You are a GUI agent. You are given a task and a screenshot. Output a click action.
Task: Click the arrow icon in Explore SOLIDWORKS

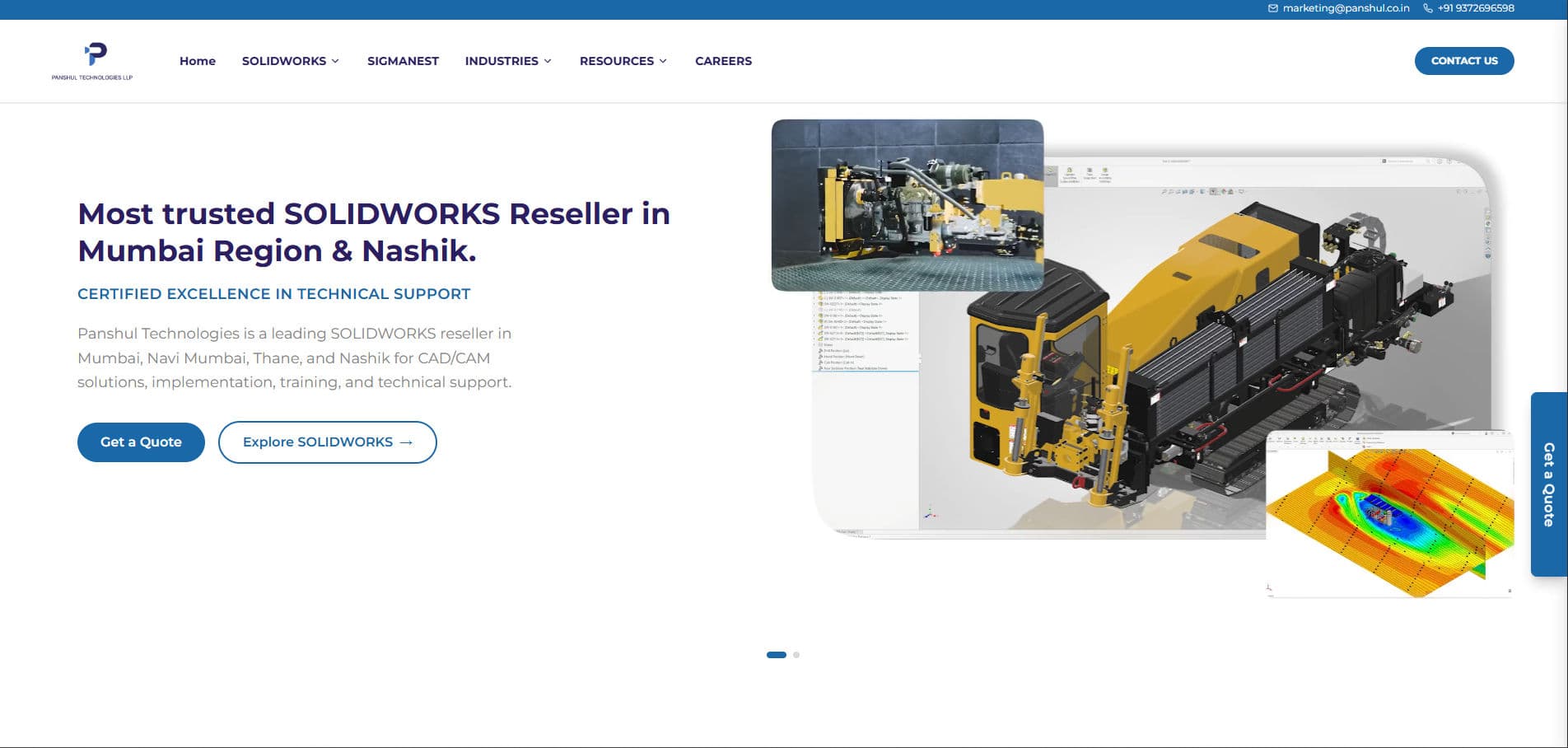(406, 442)
